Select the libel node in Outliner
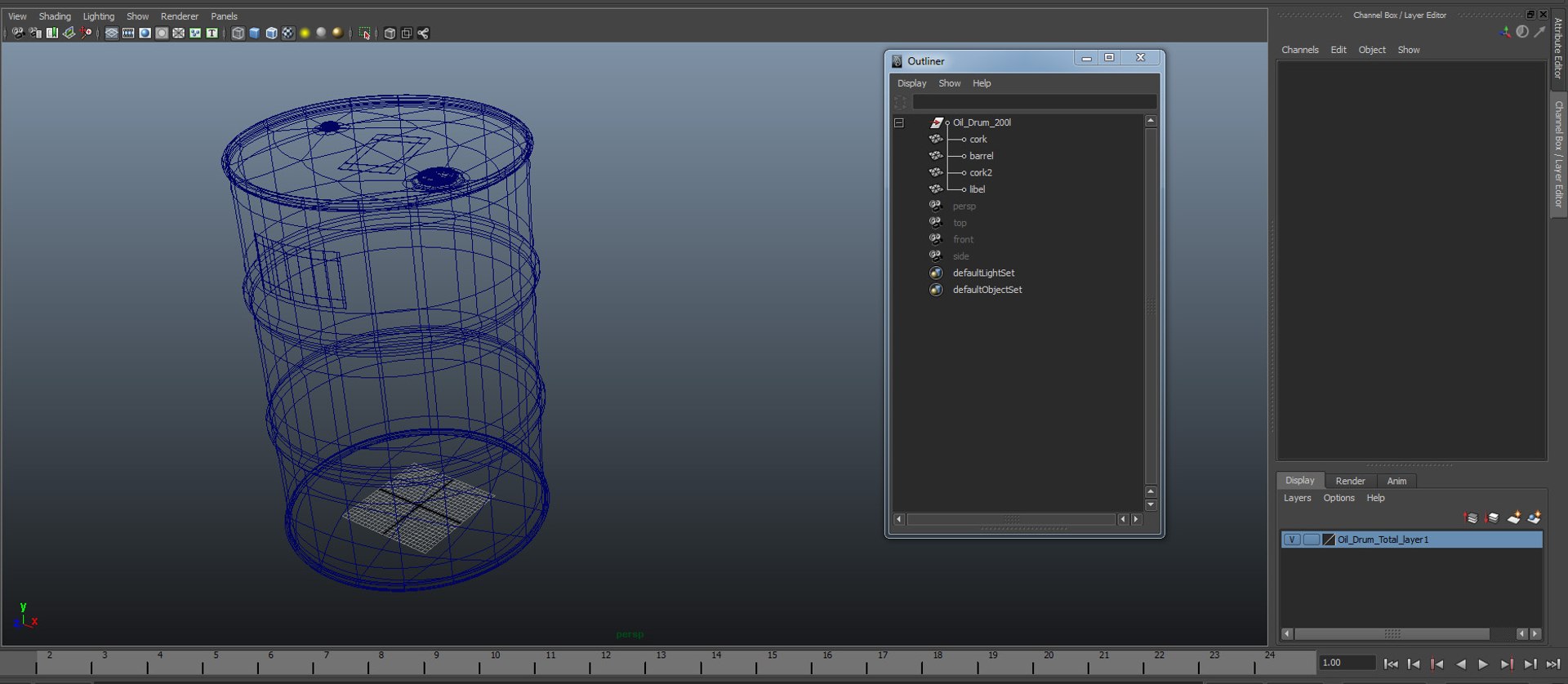 pos(977,189)
